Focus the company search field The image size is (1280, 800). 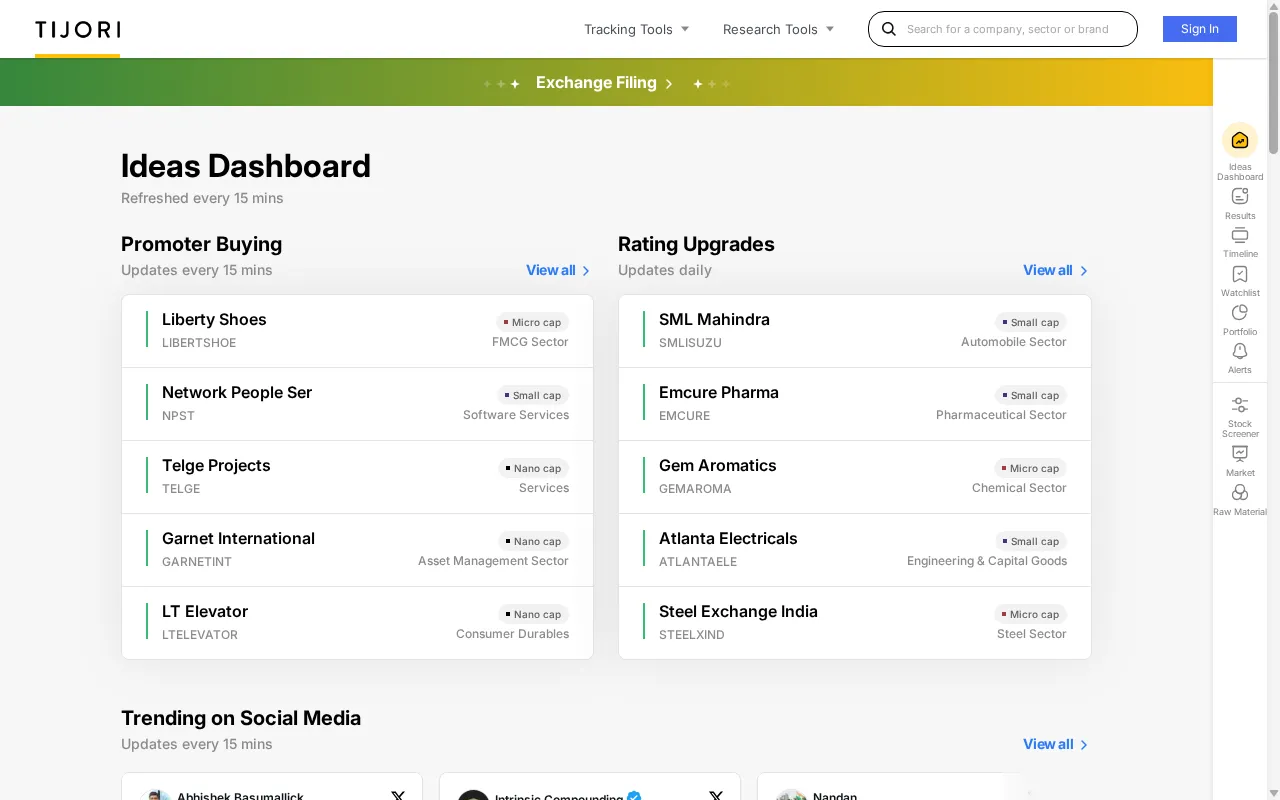pos(1015,29)
